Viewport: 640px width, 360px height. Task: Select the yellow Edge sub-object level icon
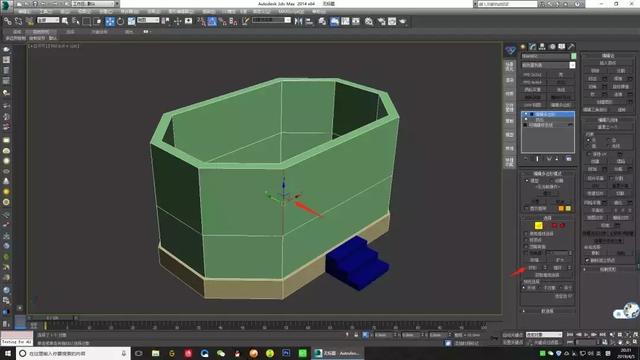click(x=539, y=226)
